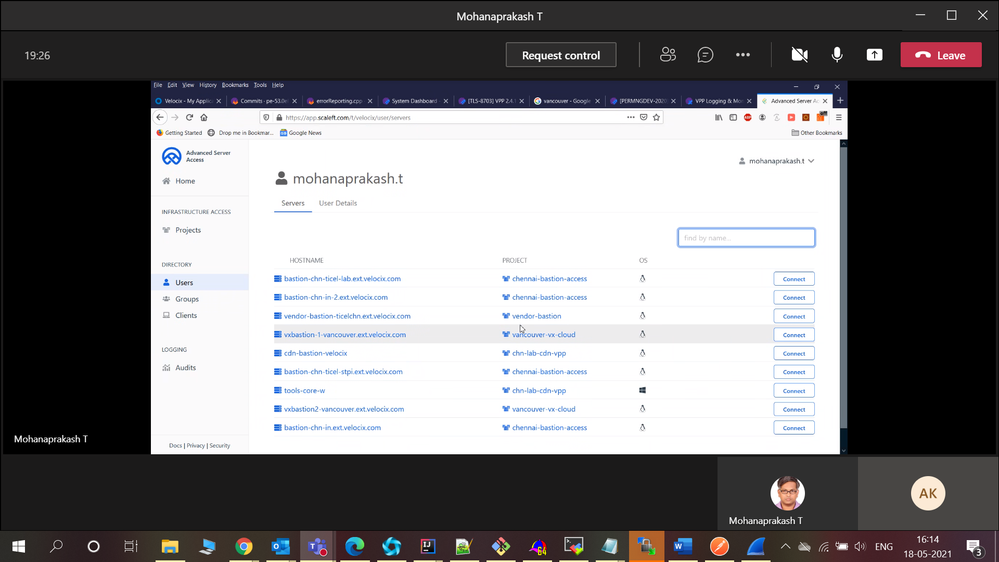The width and height of the screenshot is (999, 562).
Task: Click the browser Home icon
Action: coord(204,117)
